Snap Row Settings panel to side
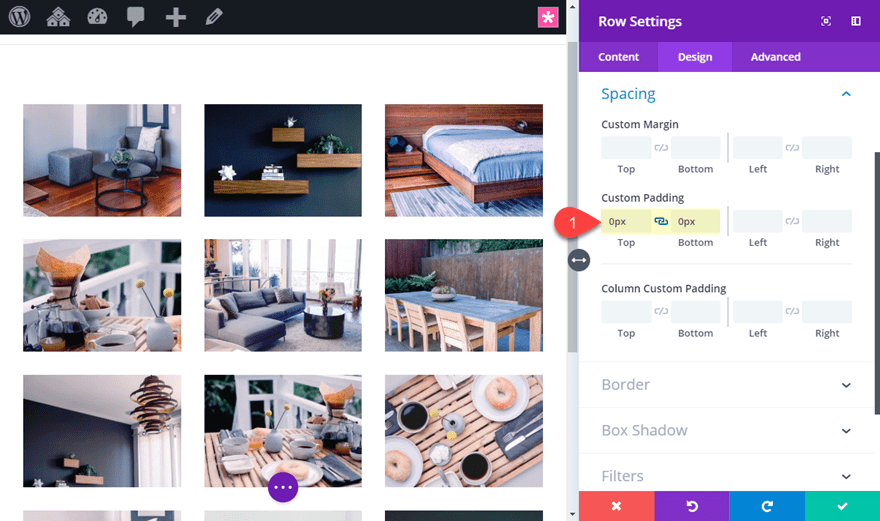 (x=855, y=21)
